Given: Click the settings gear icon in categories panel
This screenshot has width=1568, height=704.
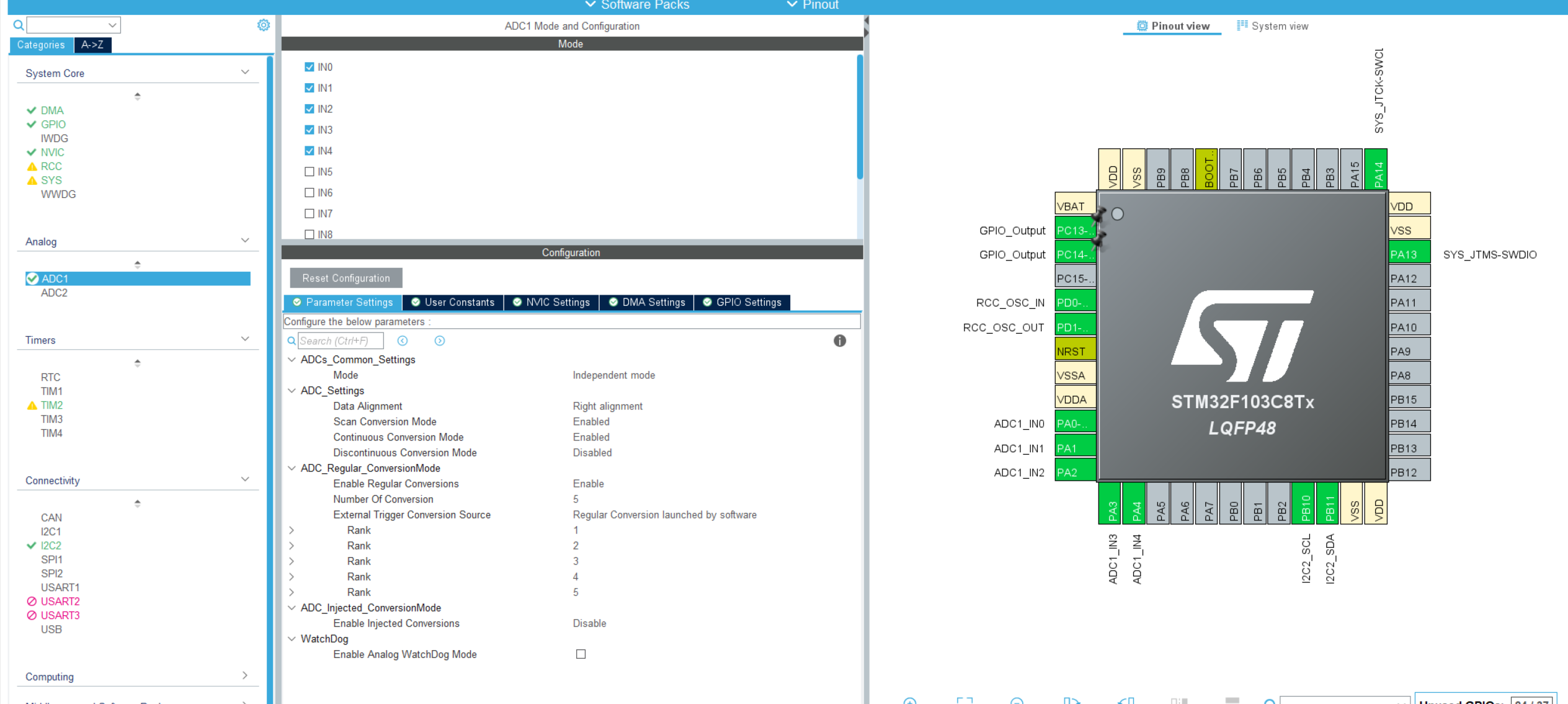Looking at the screenshot, I should 264,25.
